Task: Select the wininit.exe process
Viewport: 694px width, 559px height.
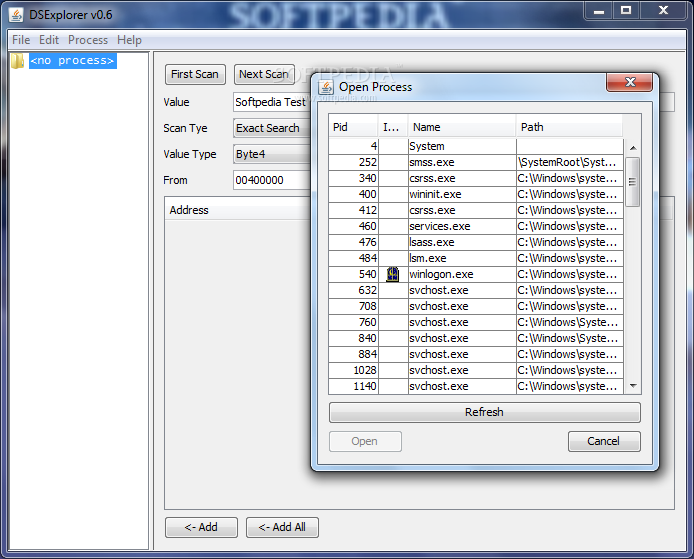Action: tap(476, 194)
